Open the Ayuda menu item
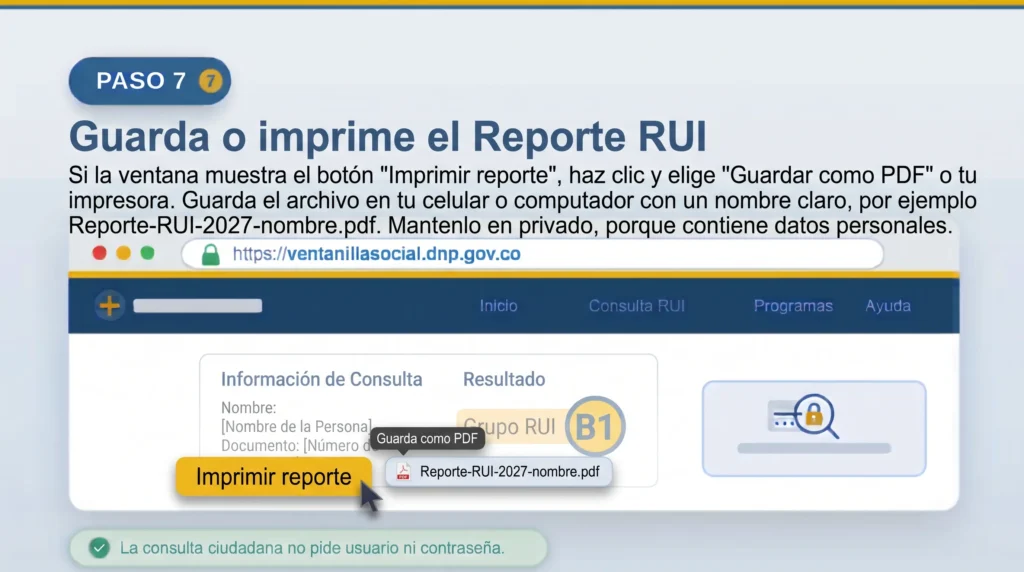The height and width of the screenshot is (572, 1024). pyautogui.click(x=888, y=306)
